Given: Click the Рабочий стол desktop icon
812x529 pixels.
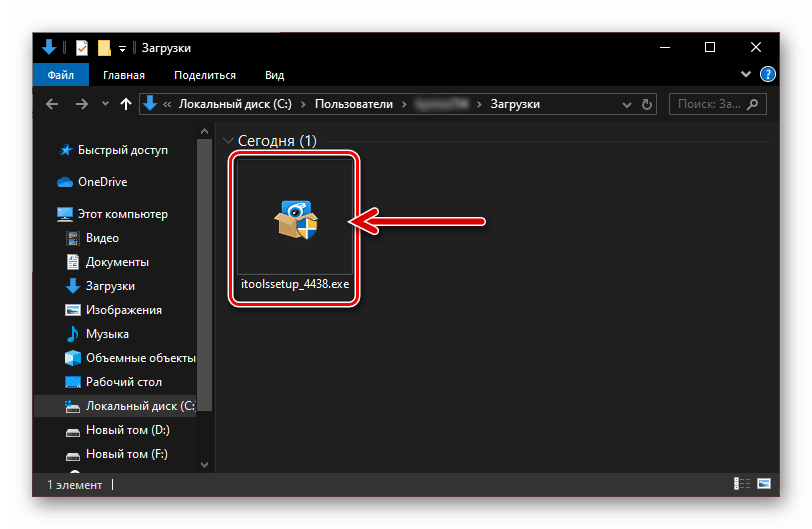Looking at the screenshot, I should coord(72,382).
